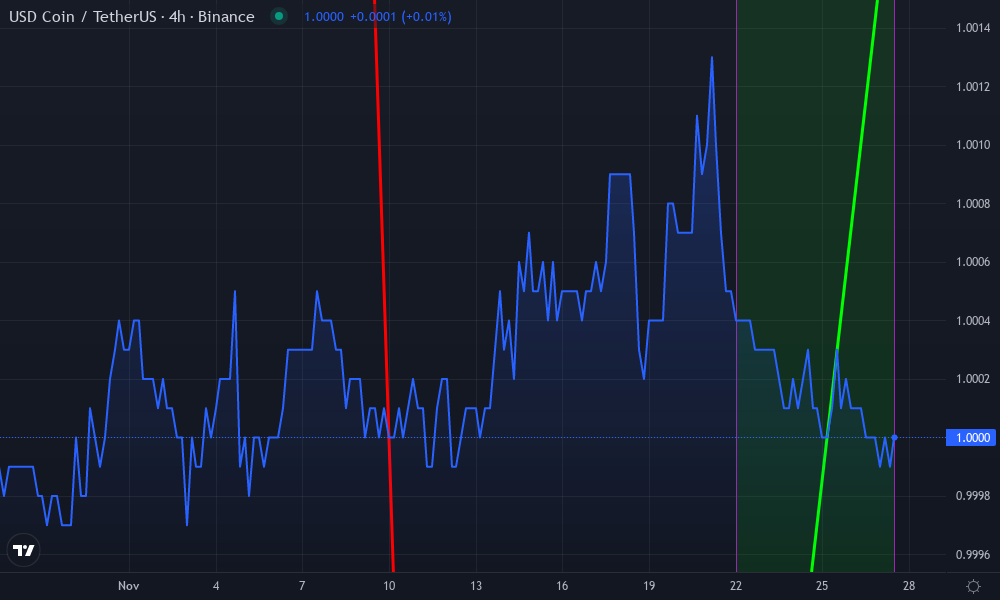Click the blue price line at its latest point
Image resolution: width=1000 pixels, height=600 pixels.
pyautogui.click(x=893, y=437)
